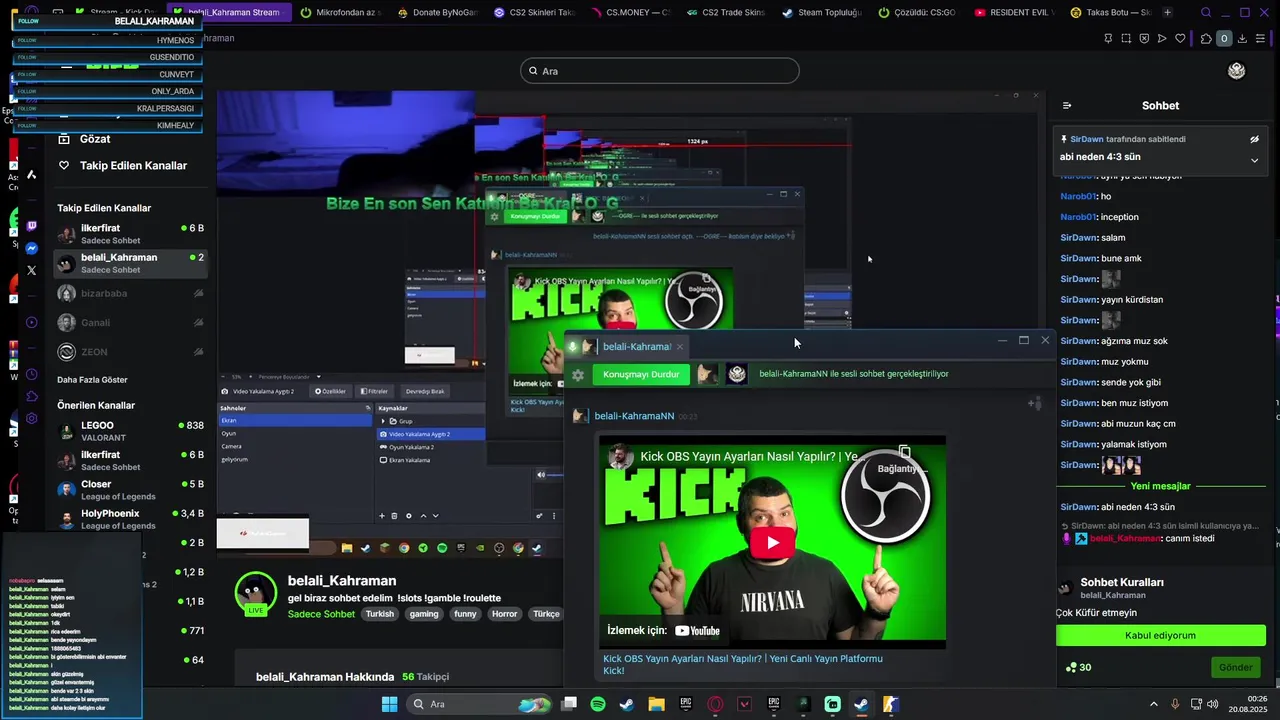
Task: Open File Explorer from the taskbar
Action: (x=656, y=704)
